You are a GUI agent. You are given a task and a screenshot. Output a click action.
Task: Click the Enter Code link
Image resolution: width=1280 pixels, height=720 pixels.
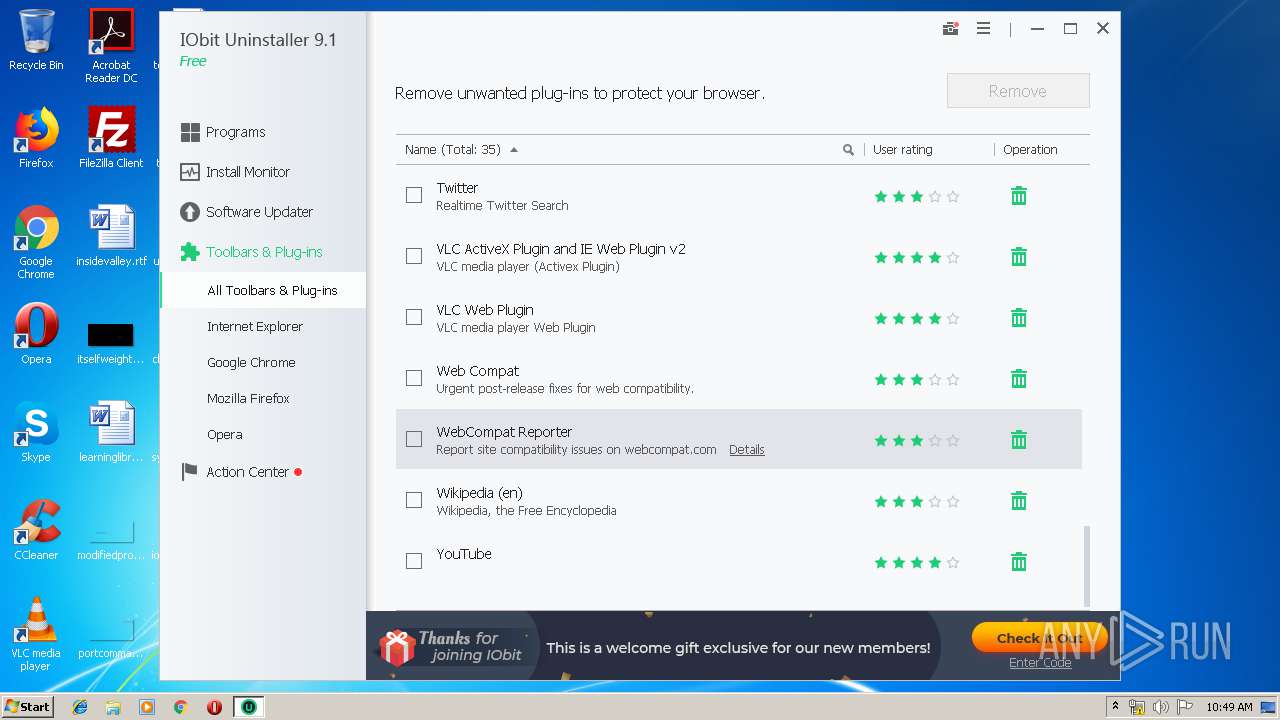[1040, 663]
